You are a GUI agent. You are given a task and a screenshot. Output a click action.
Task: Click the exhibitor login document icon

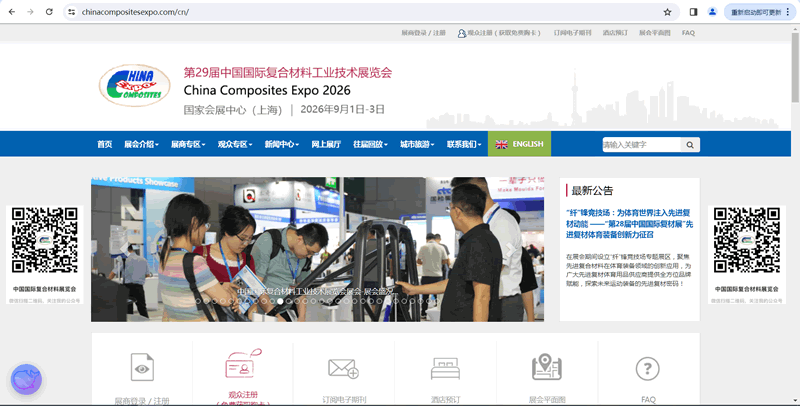pos(141,368)
